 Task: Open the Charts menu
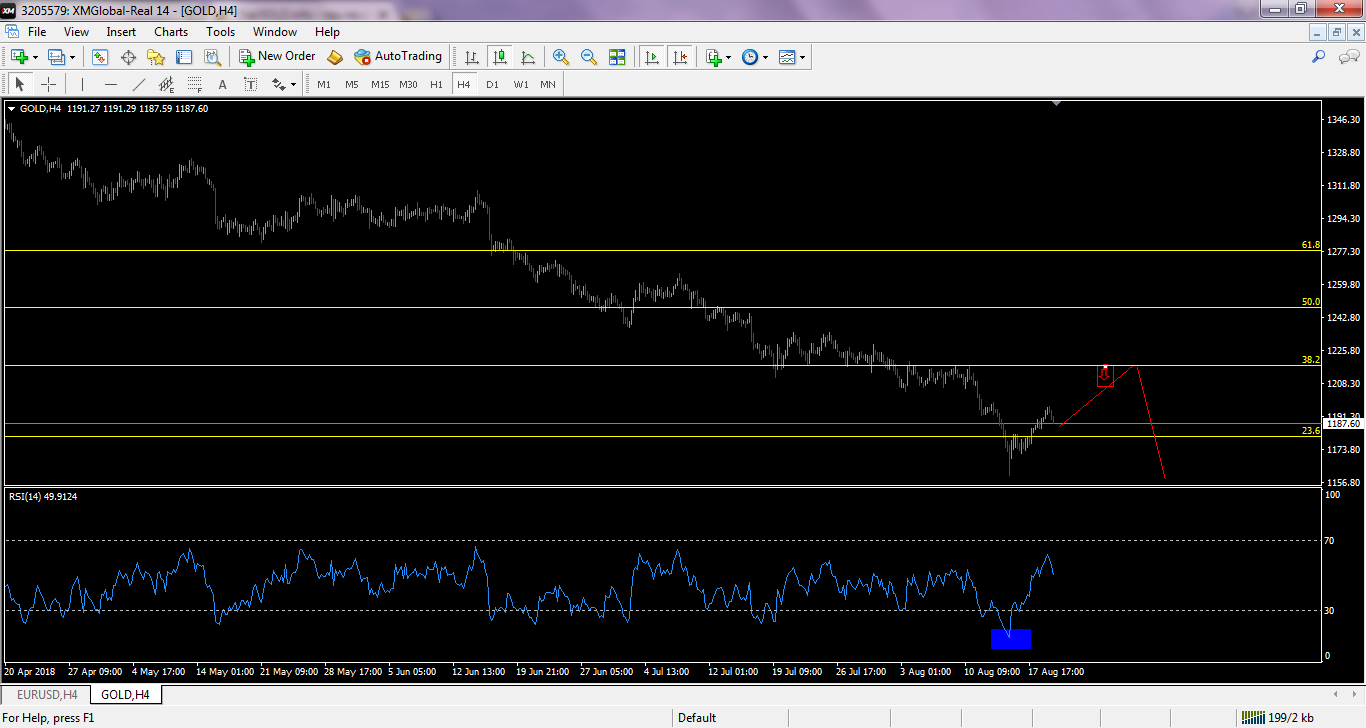[171, 32]
